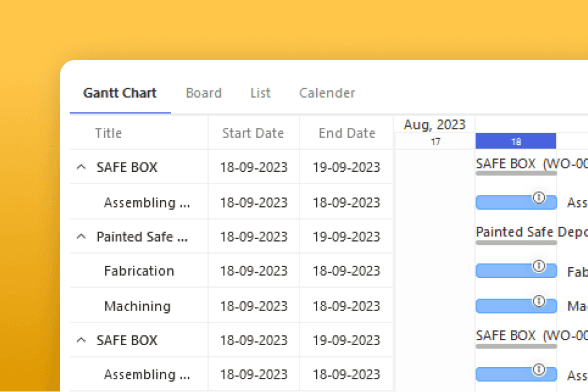Collapse the second SAFE BOX row

81,340
